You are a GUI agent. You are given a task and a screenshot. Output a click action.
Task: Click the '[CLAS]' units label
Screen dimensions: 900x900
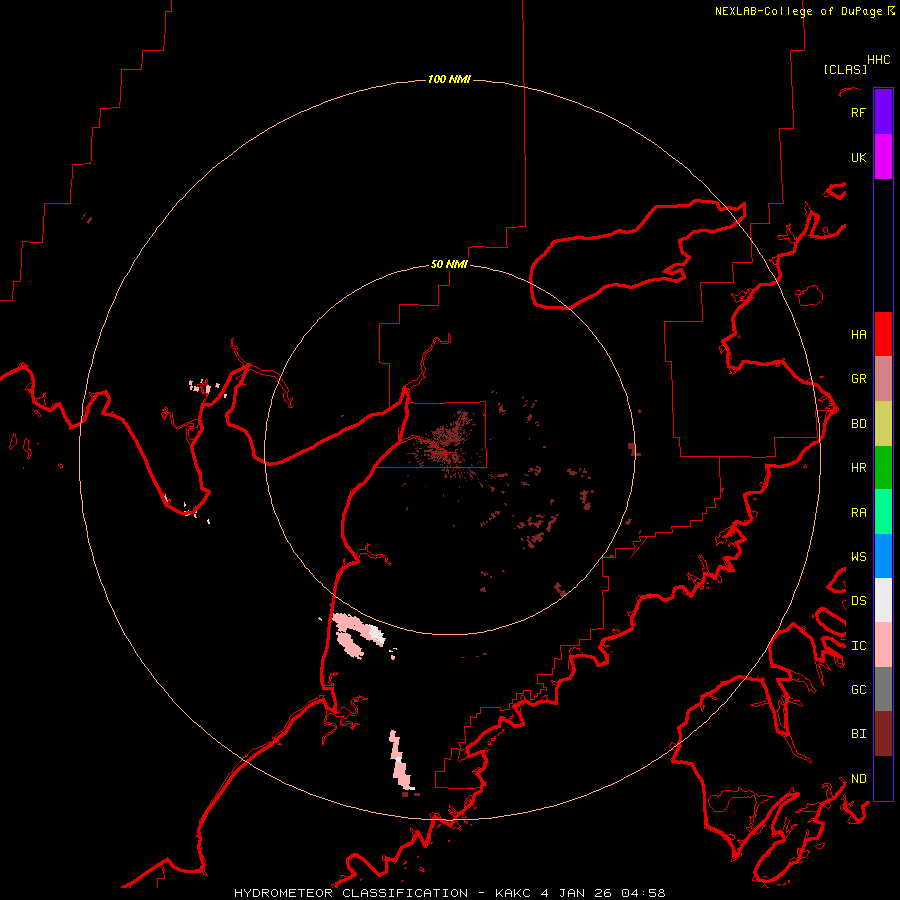(845, 69)
